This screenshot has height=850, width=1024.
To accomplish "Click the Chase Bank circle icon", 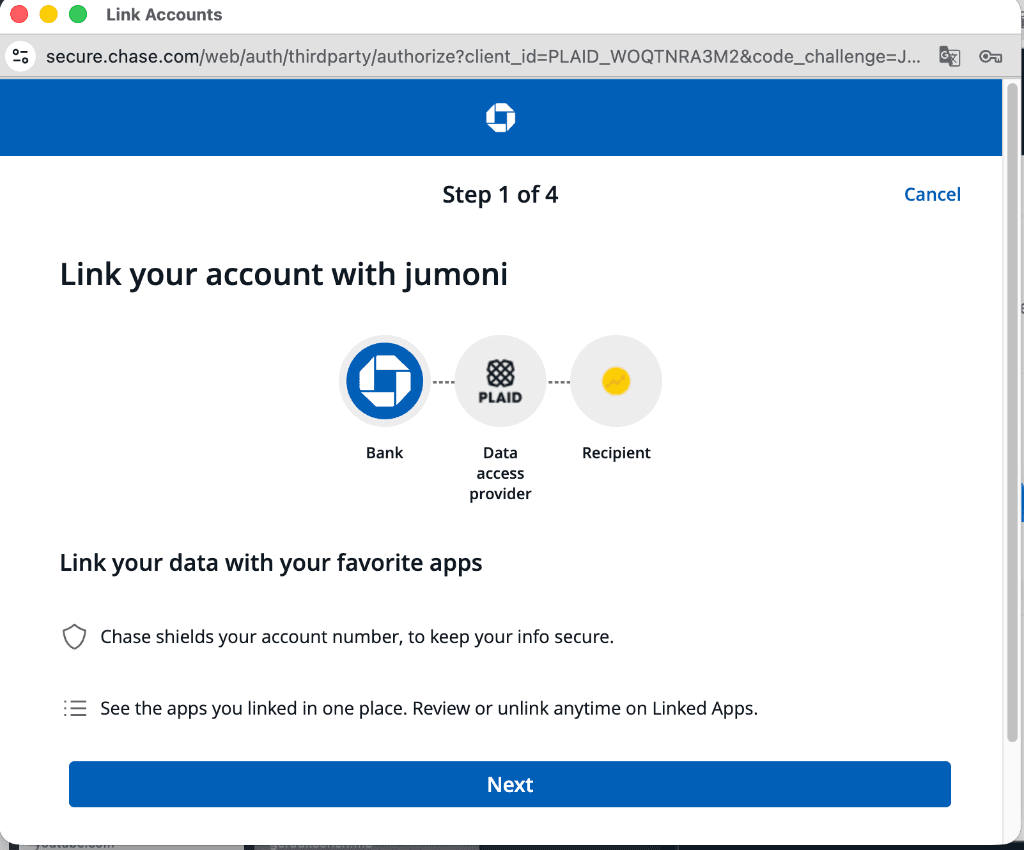I will tap(385, 381).
